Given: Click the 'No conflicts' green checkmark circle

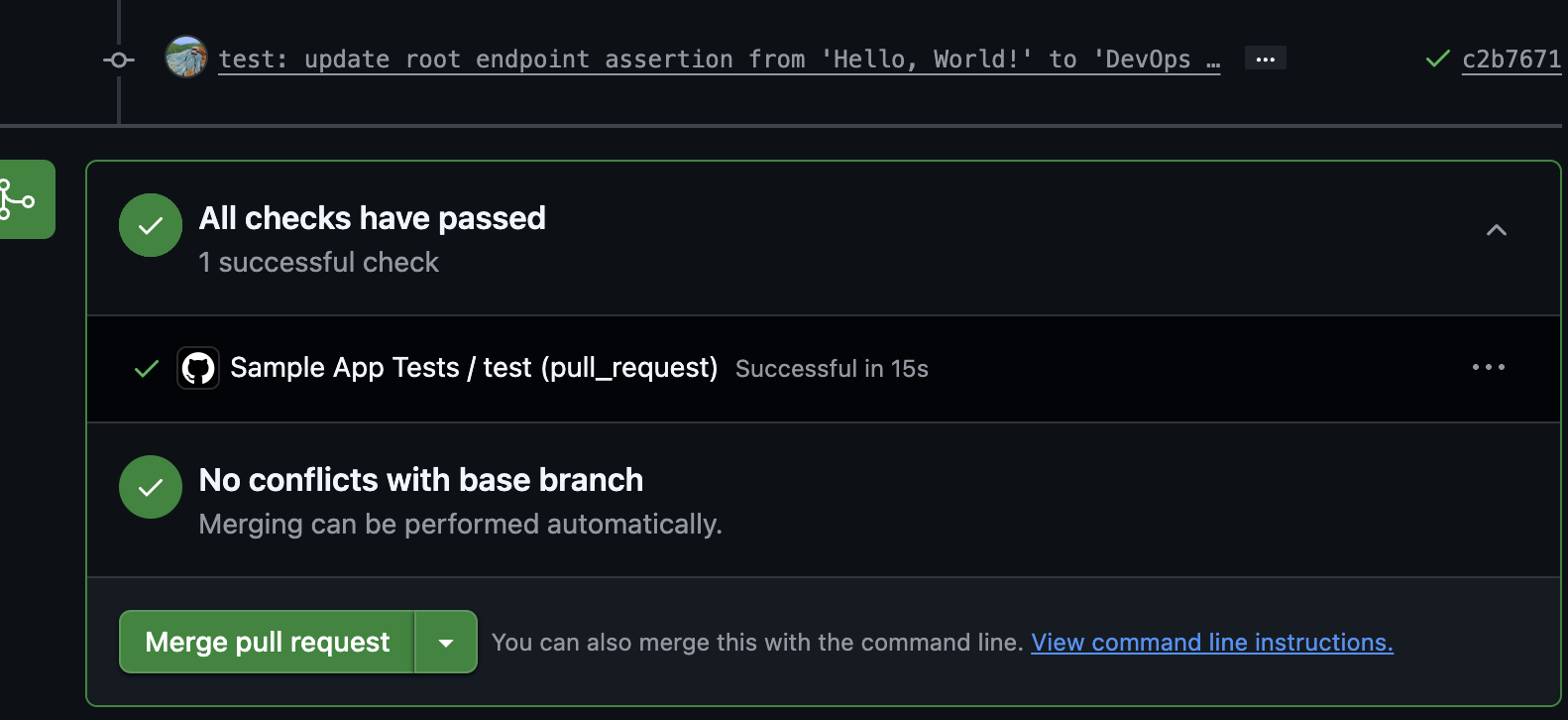Looking at the screenshot, I should (x=151, y=487).
